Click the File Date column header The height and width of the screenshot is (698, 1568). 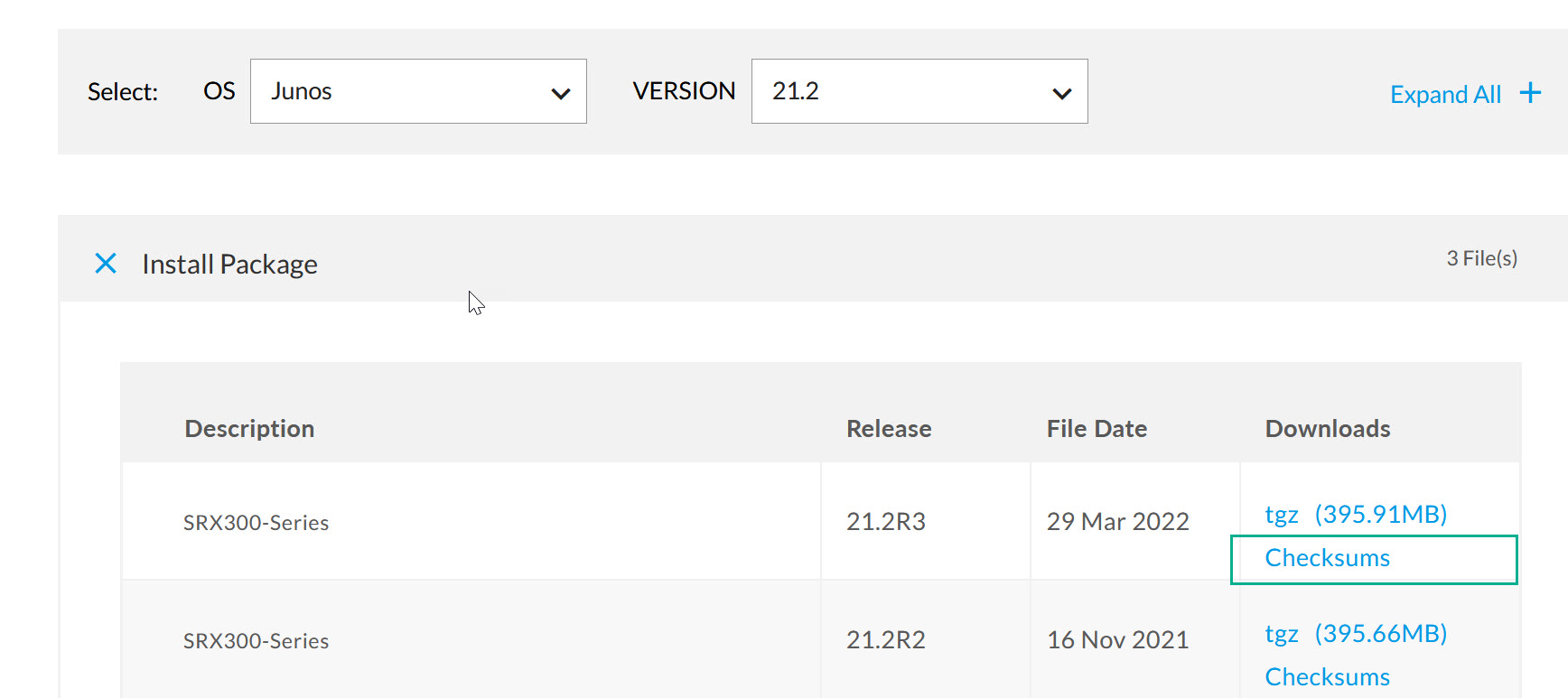[1096, 428]
